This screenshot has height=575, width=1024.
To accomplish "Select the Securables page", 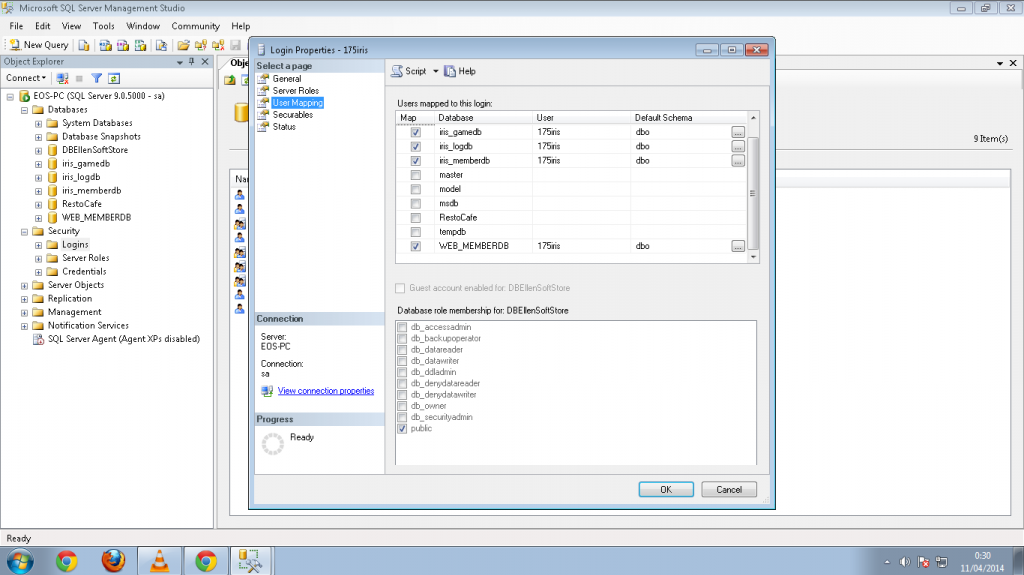I will click(293, 115).
